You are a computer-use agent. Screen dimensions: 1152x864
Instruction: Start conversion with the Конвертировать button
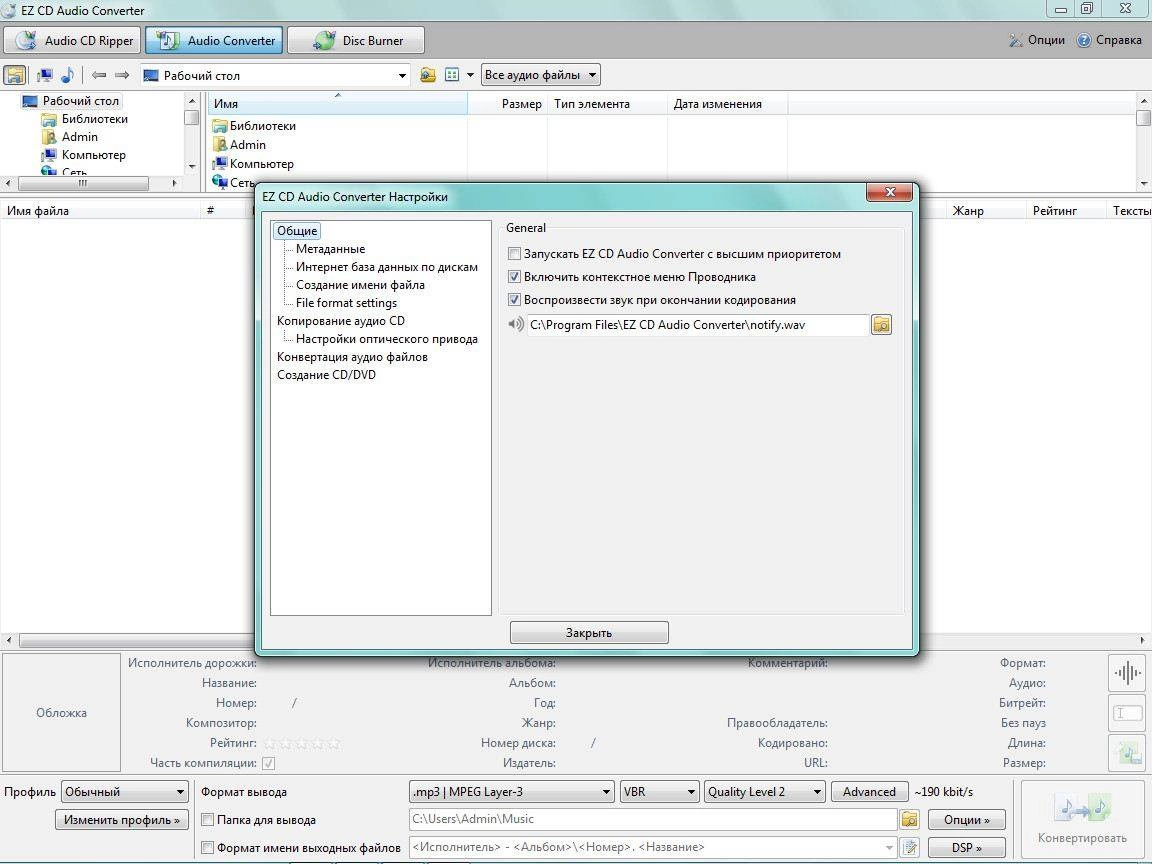click(1081, 821)
